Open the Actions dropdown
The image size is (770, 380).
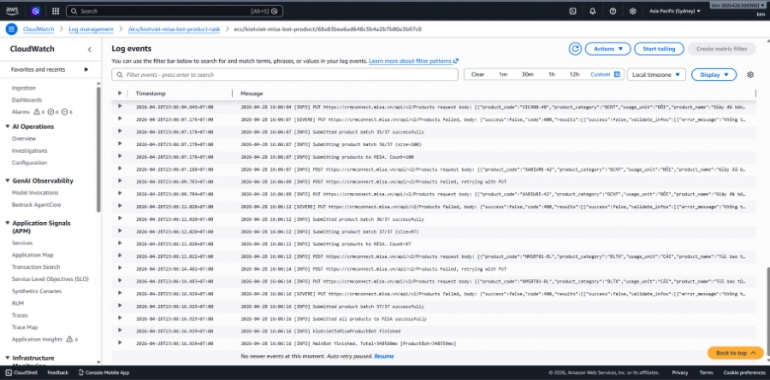click(x=607, y=49)
